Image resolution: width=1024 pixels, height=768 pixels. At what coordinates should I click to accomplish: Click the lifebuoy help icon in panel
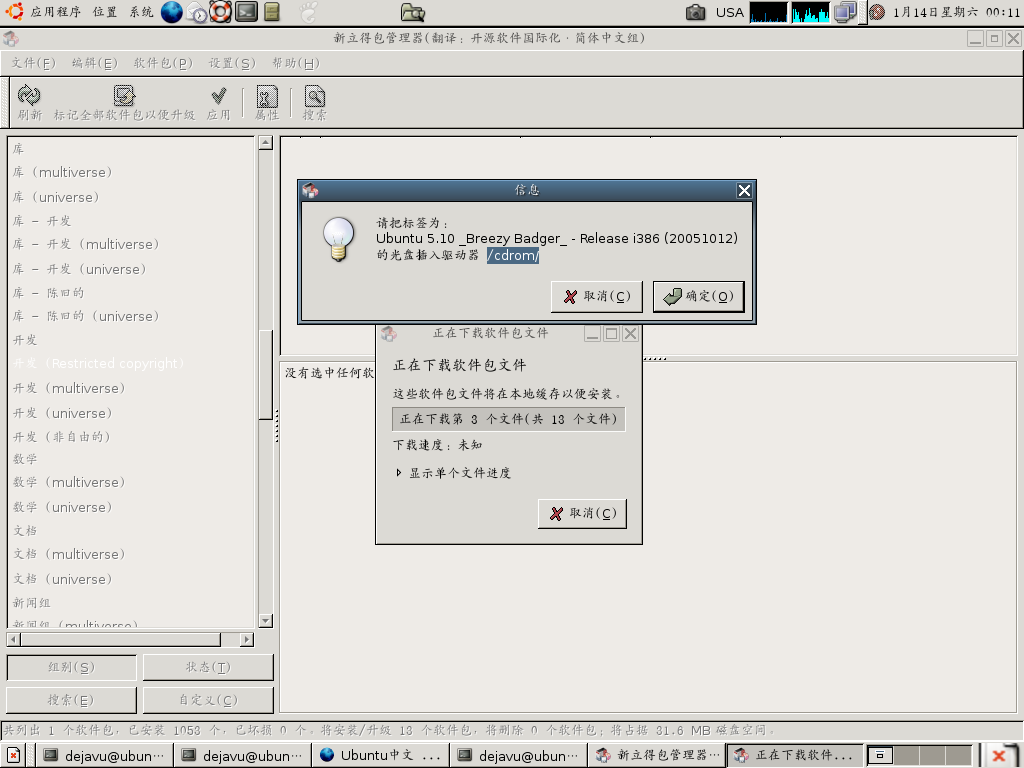tap(220, 12)
